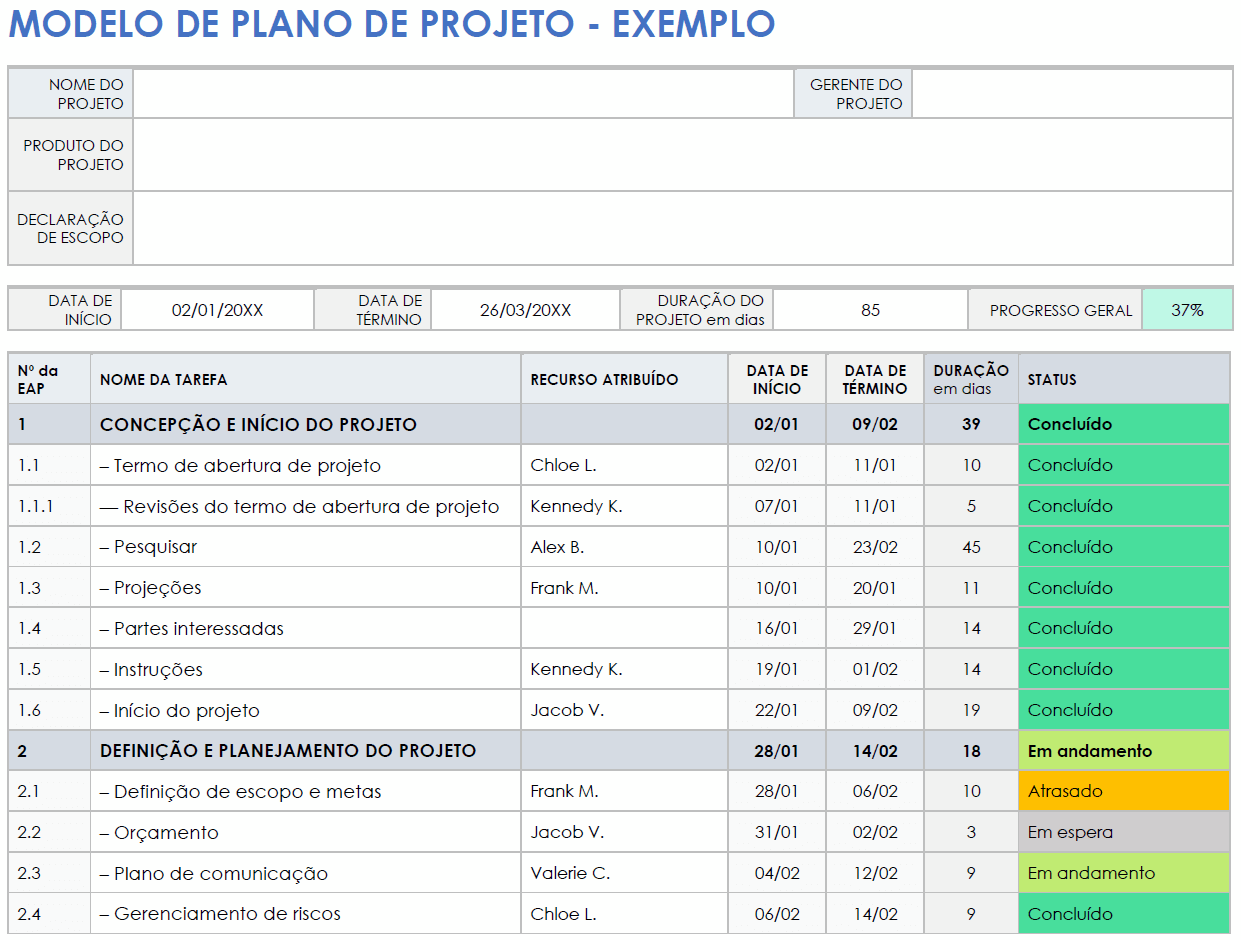The height and width of the screenshot is (940, 1241).
Task: Select Kennedy K. in the Instruções row
Action: pos(571,669)
